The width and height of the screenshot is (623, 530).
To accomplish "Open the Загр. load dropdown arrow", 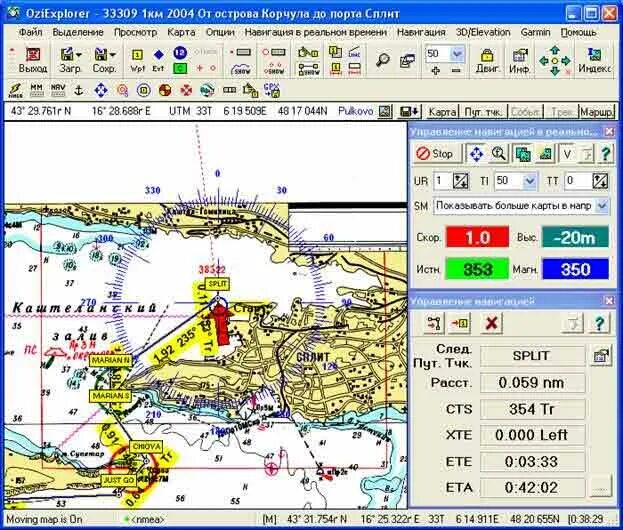I will [x=79, y=55].
